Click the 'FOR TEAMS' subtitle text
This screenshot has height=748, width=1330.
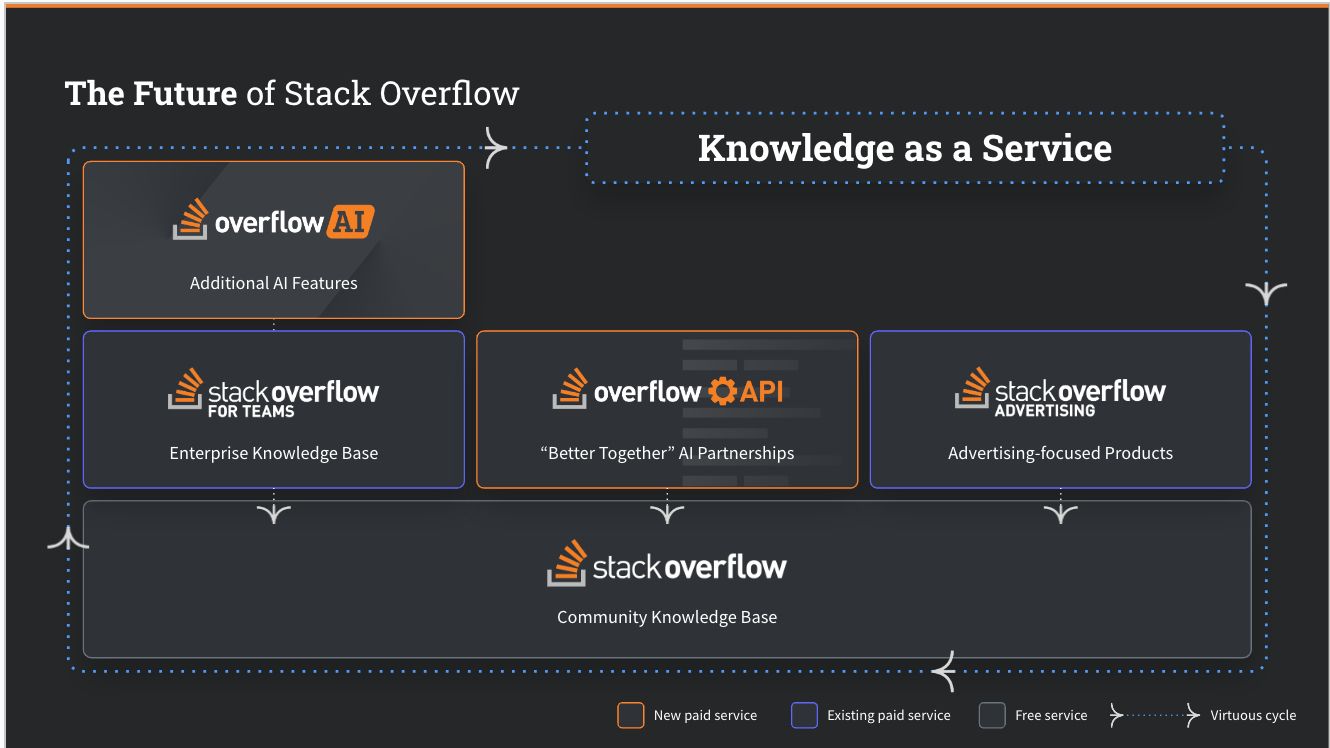(251, 411)
